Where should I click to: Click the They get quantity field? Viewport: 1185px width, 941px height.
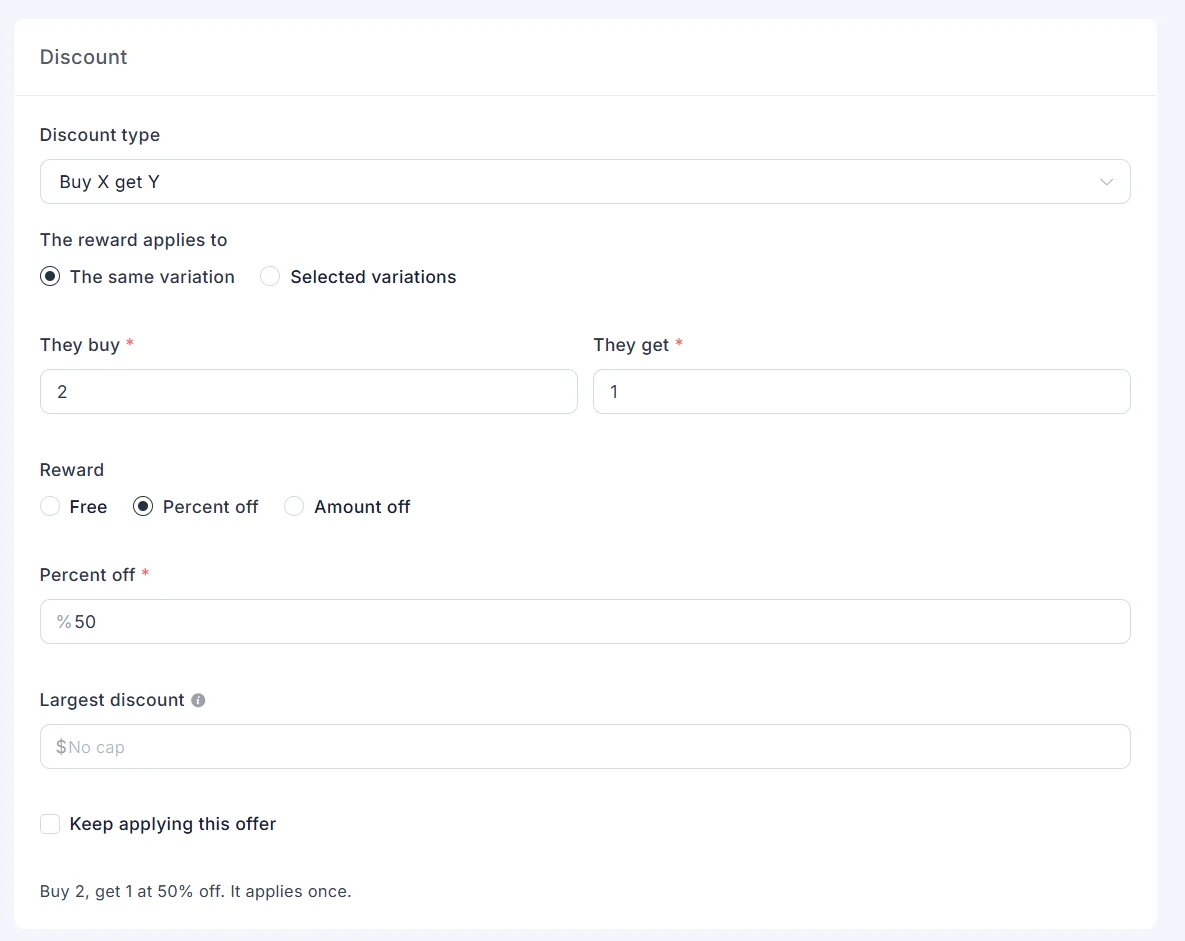coord(862,392)
